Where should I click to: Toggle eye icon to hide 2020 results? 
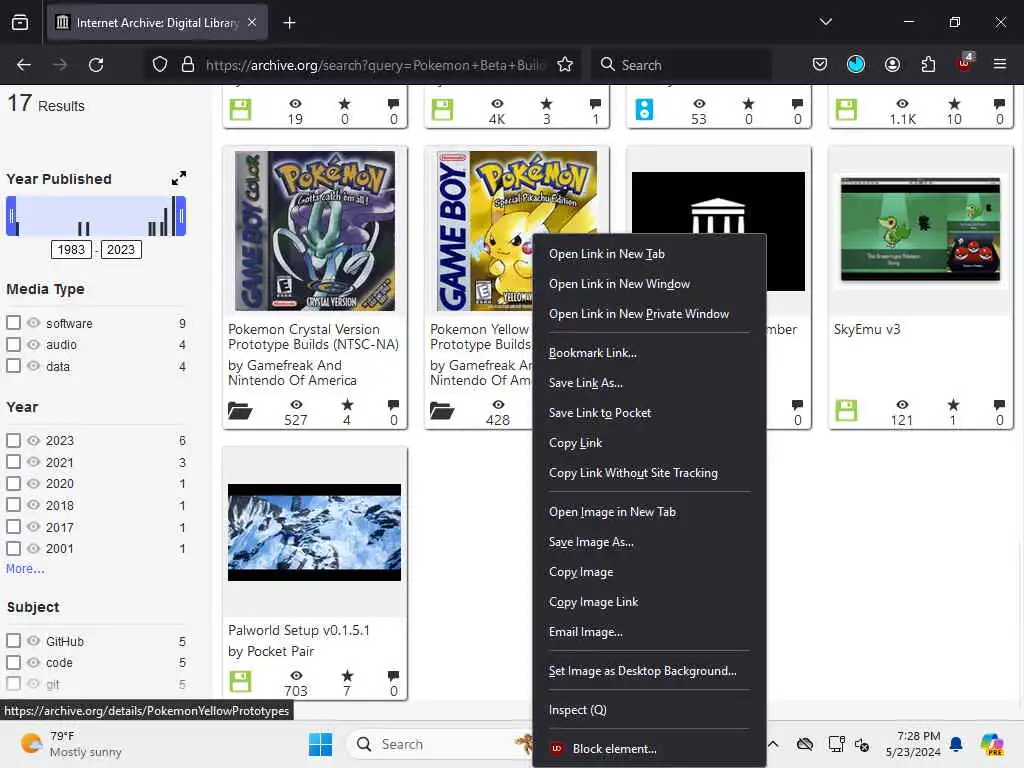coord(33,483)
